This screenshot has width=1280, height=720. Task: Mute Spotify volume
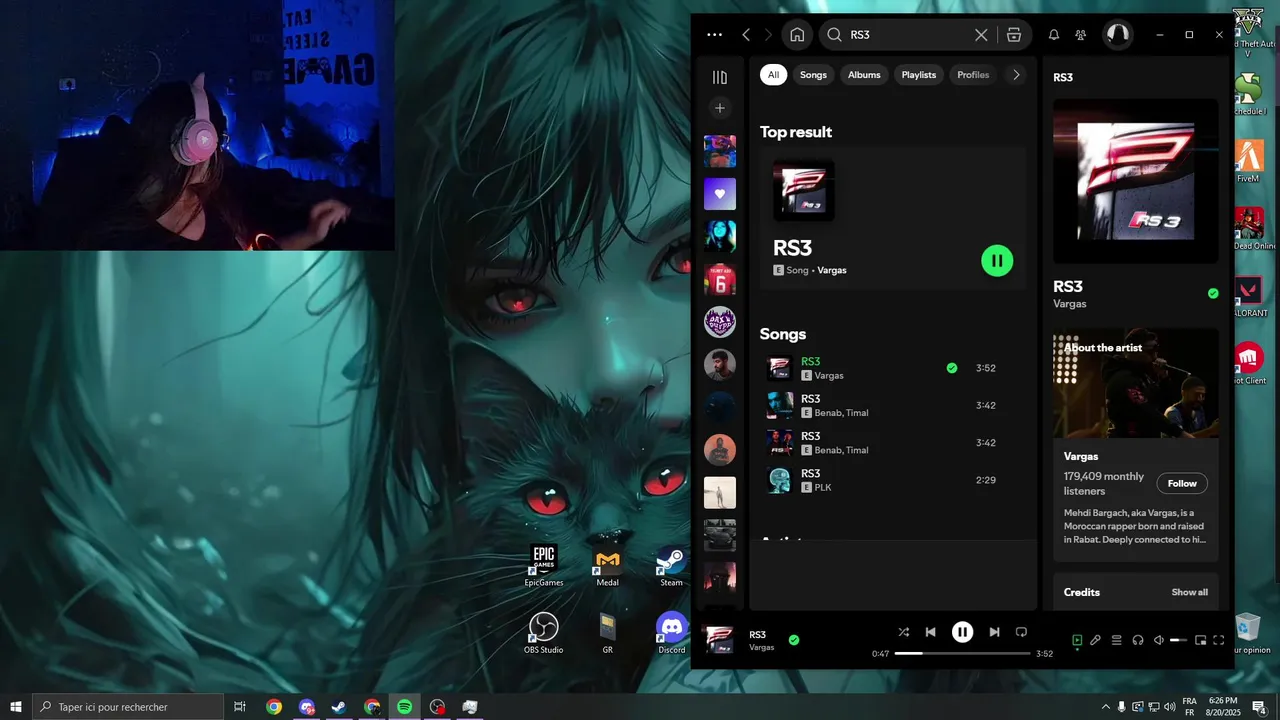click(1158, 640)
